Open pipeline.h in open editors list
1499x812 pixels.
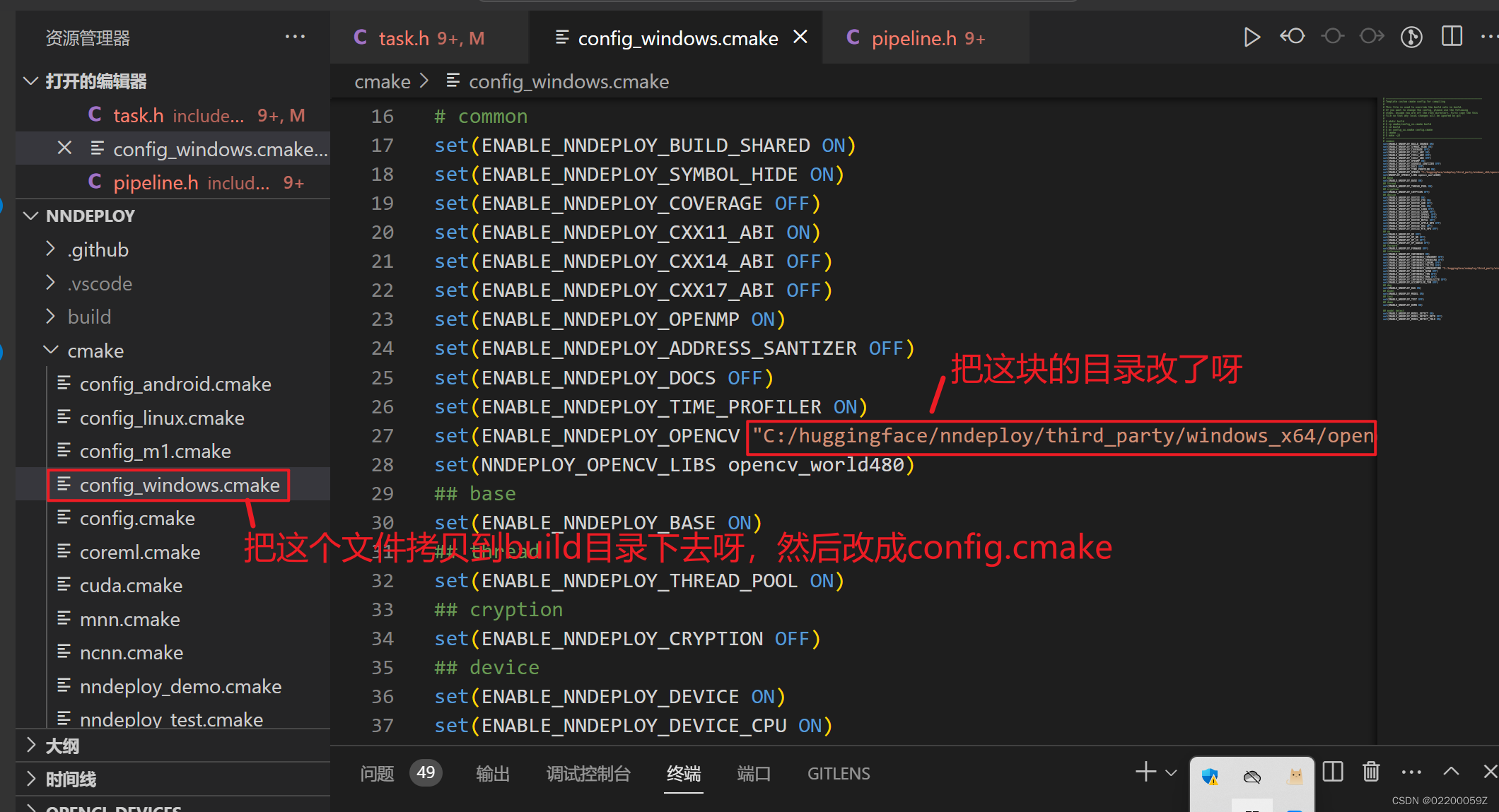pyautogui.click(x=173, y=182)
